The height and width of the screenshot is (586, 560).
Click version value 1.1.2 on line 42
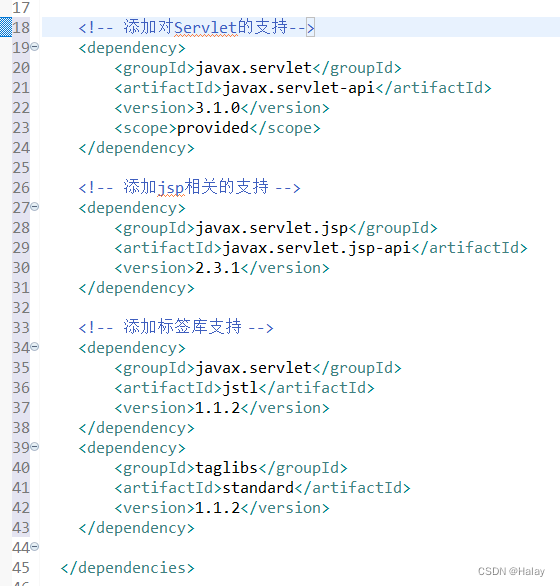point(218,508)
